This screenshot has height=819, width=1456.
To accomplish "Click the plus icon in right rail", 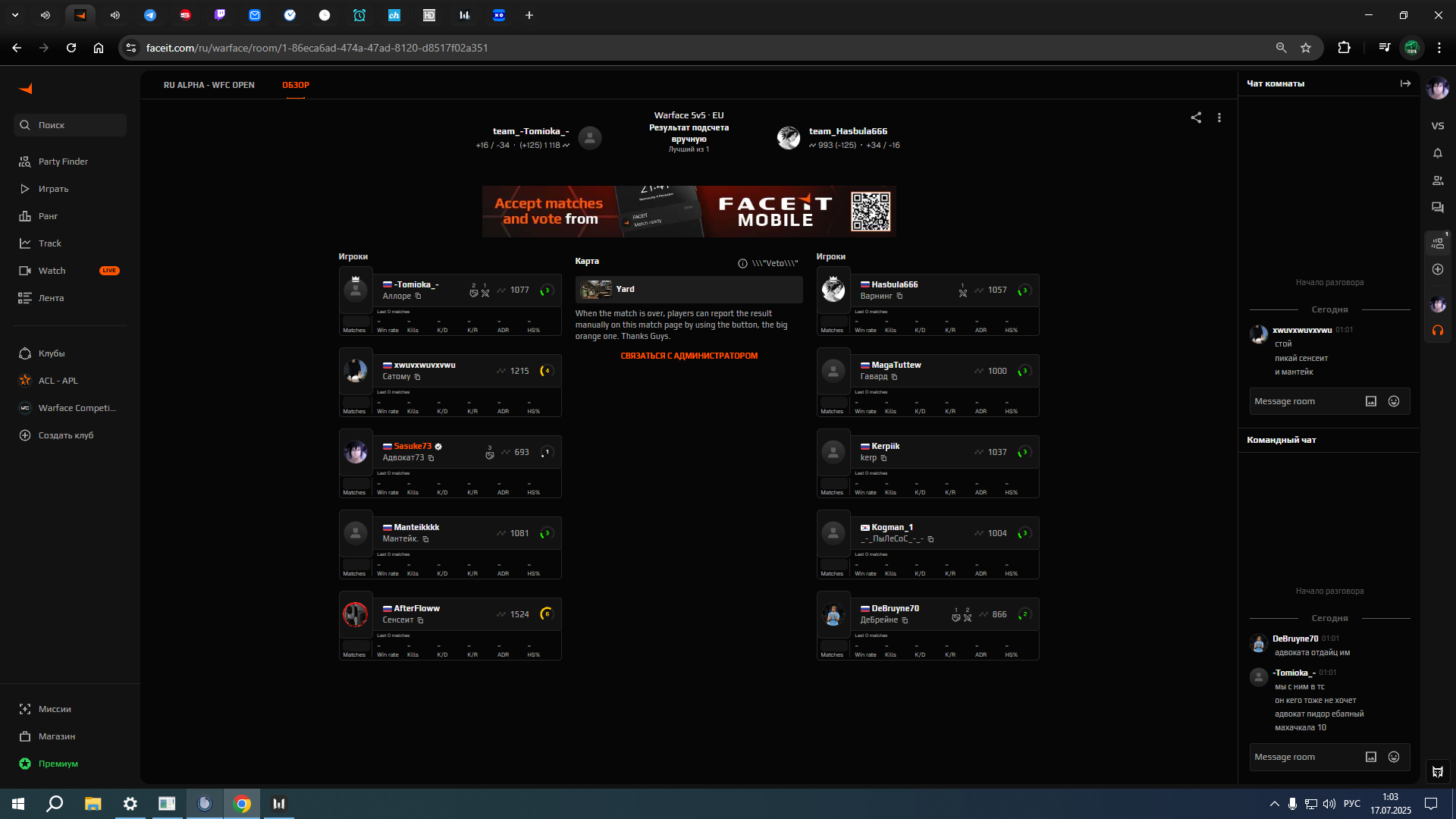I will (1438, 269).
